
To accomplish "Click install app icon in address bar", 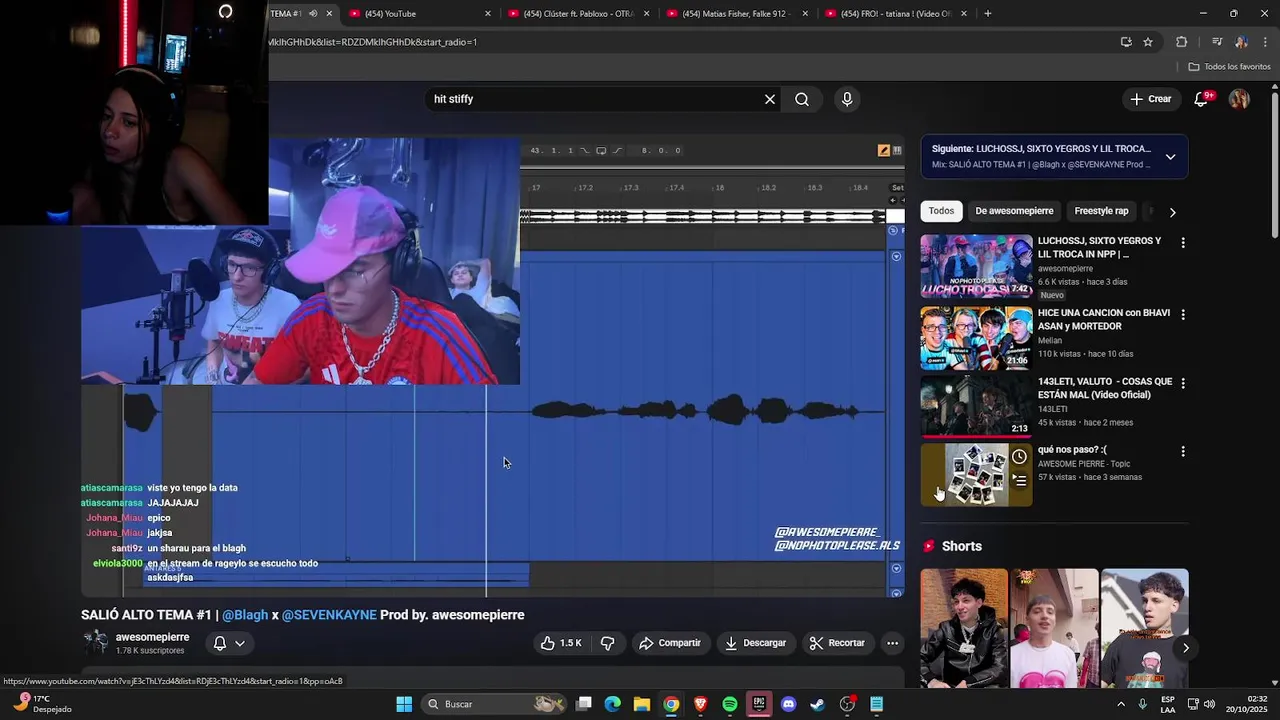I will tap(1126, 42).
